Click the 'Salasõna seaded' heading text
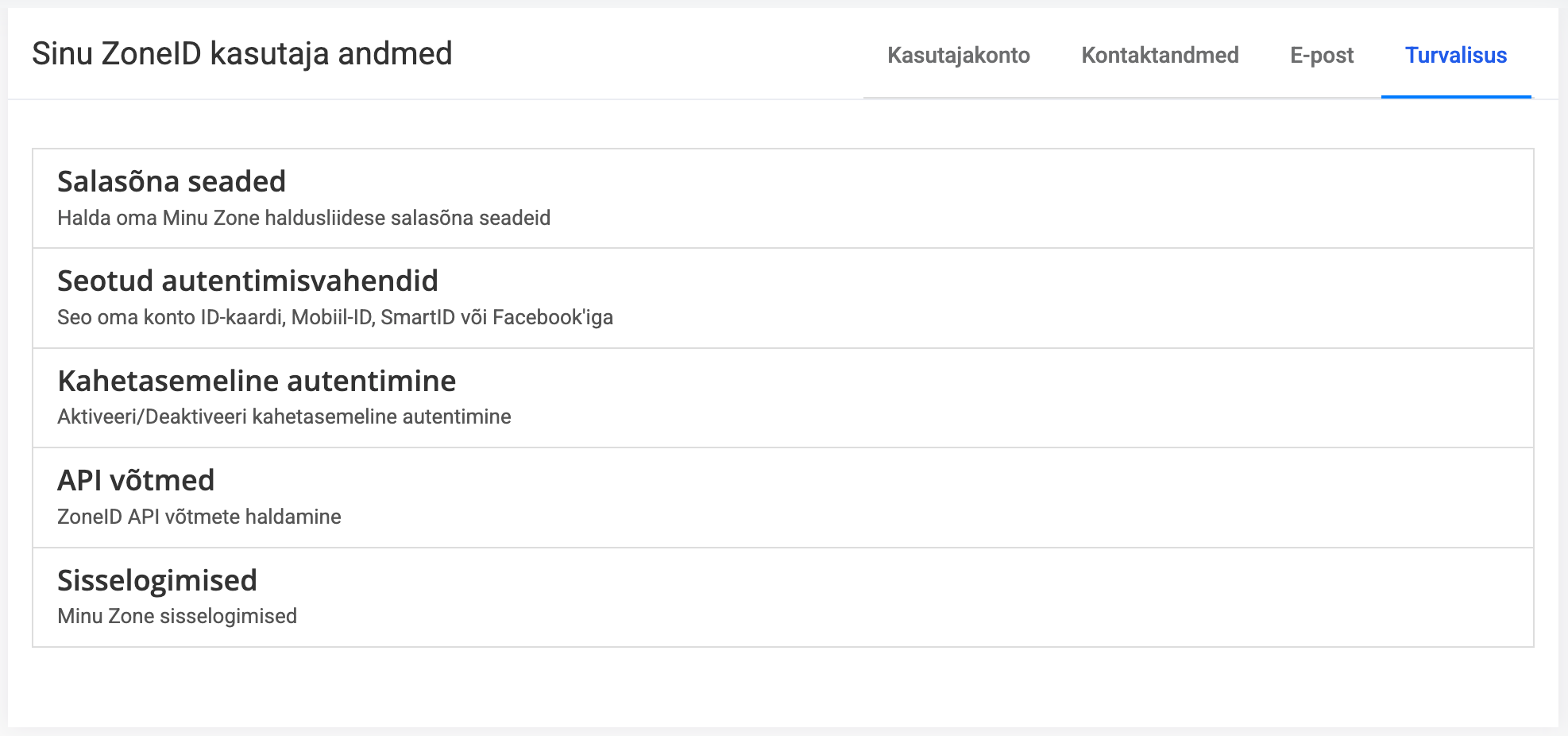 click(172, 182)
